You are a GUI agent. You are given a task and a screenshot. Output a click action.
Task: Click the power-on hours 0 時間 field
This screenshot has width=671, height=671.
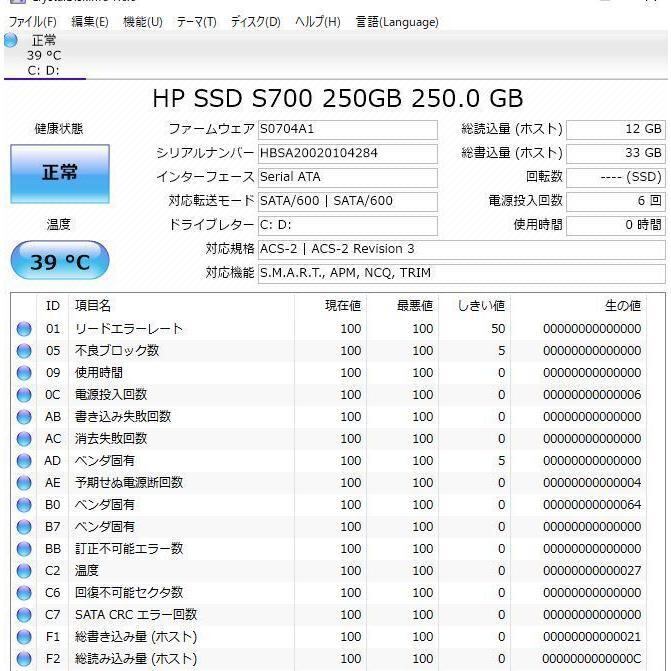pos(616,226)
